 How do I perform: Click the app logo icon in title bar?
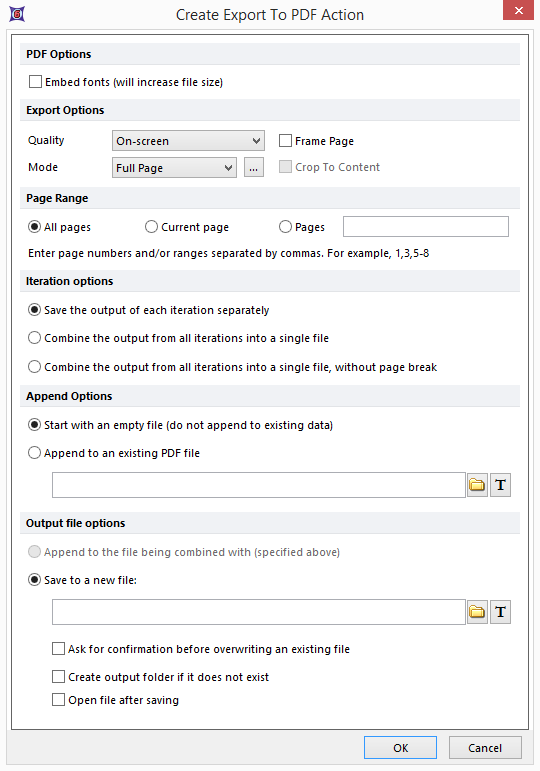point(17,14)
